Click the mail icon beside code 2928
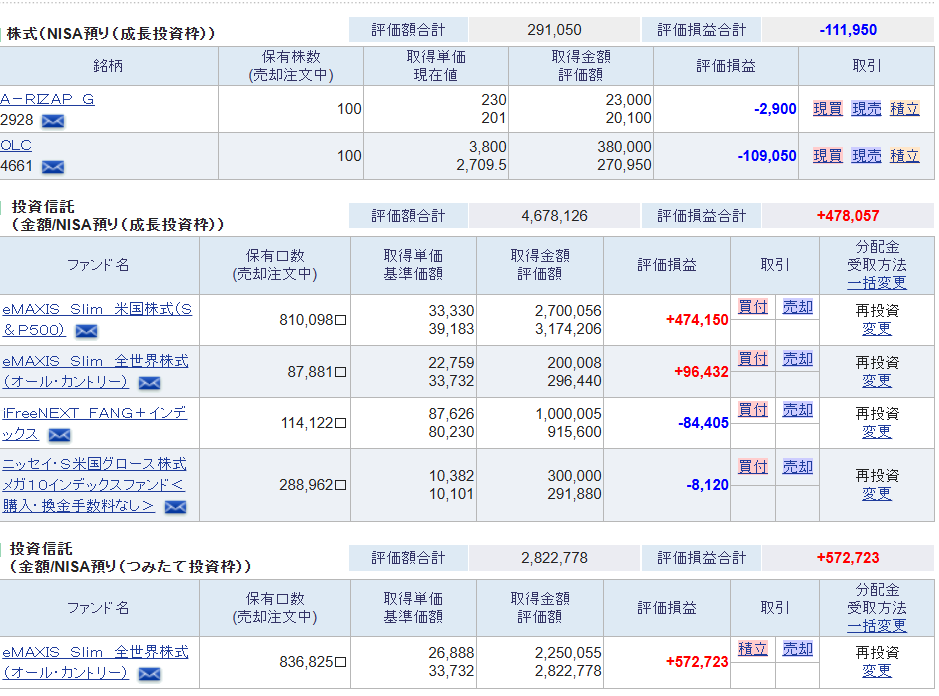This screenshot has height=696, width=939. click(x=53, y=121)
